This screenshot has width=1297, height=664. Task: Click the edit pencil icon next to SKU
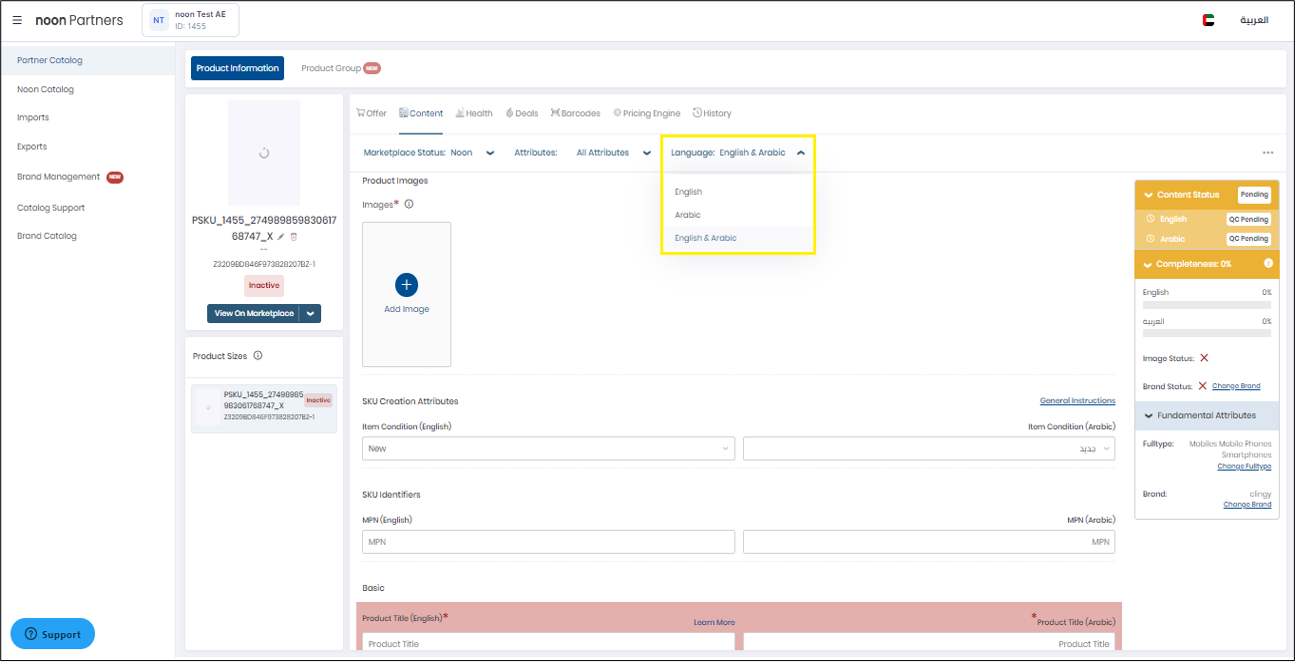coord(281,237)
